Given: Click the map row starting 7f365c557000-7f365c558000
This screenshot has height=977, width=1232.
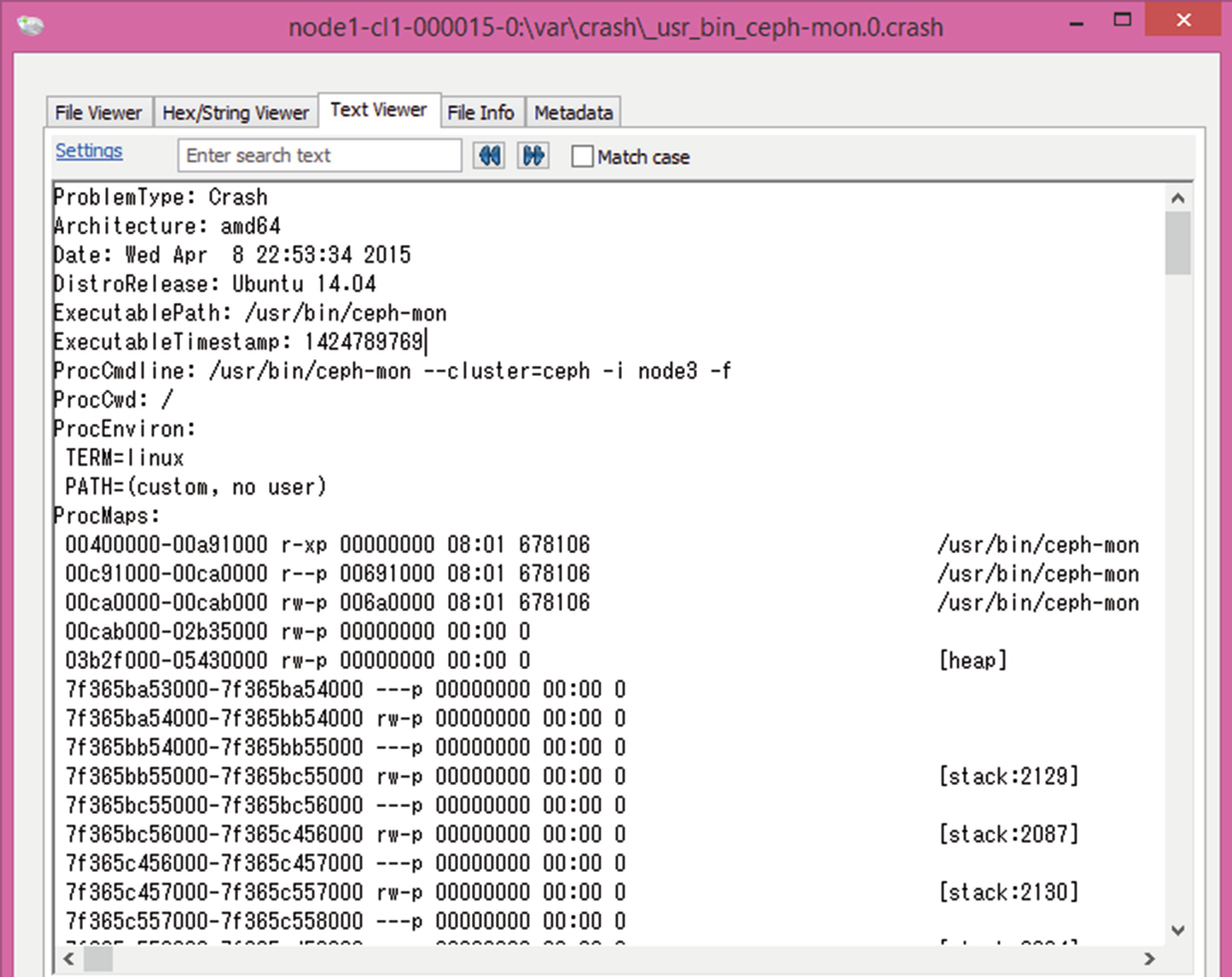Looking at the screenshot, I should click(346, 921).
